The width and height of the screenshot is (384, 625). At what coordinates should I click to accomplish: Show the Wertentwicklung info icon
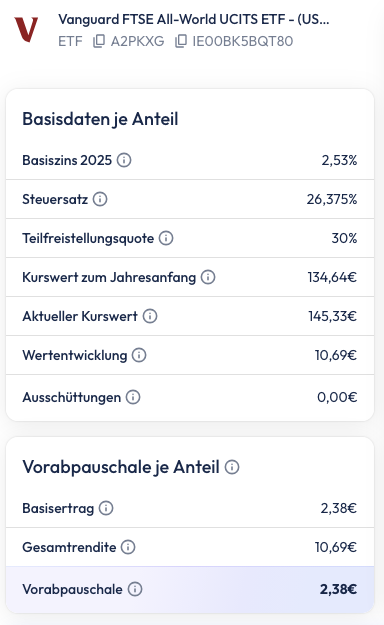pos(139,355)
